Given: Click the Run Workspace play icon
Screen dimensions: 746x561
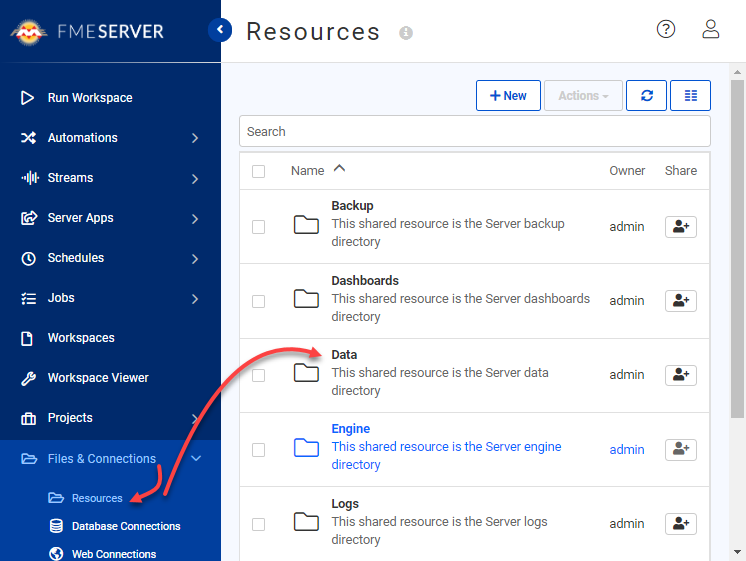Looking at the screenshot, I should (x=28, y=98).
